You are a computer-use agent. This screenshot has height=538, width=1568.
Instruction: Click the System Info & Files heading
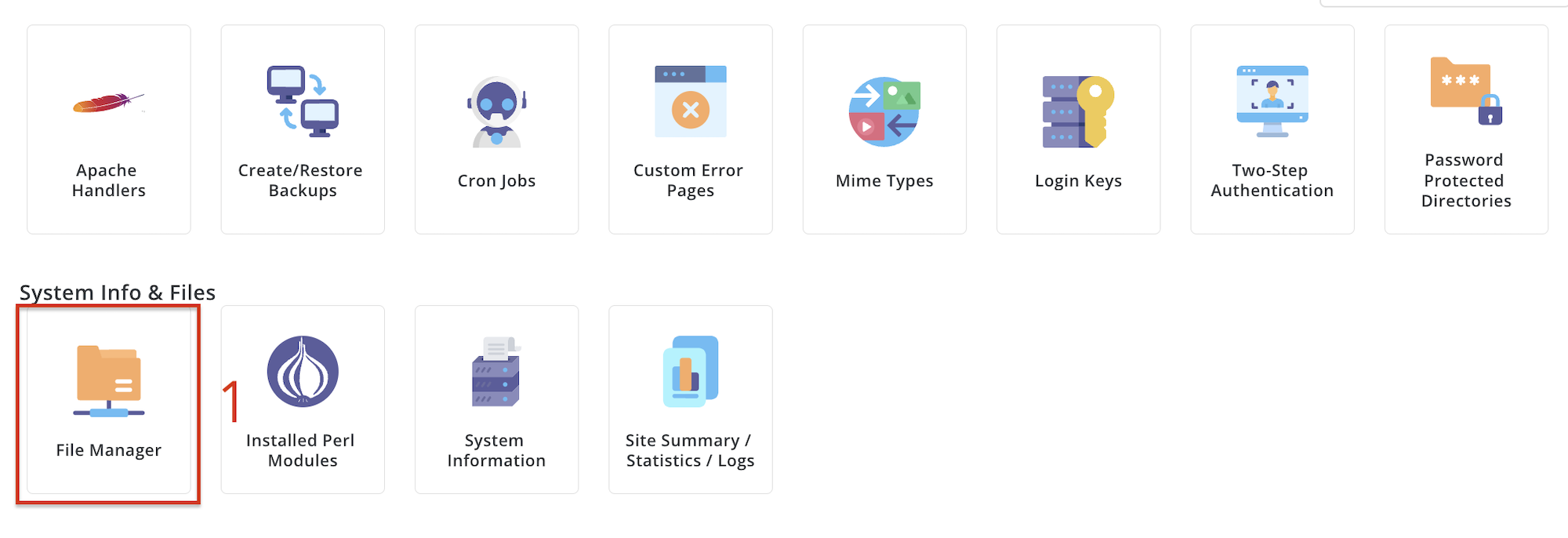coord(118,293)
